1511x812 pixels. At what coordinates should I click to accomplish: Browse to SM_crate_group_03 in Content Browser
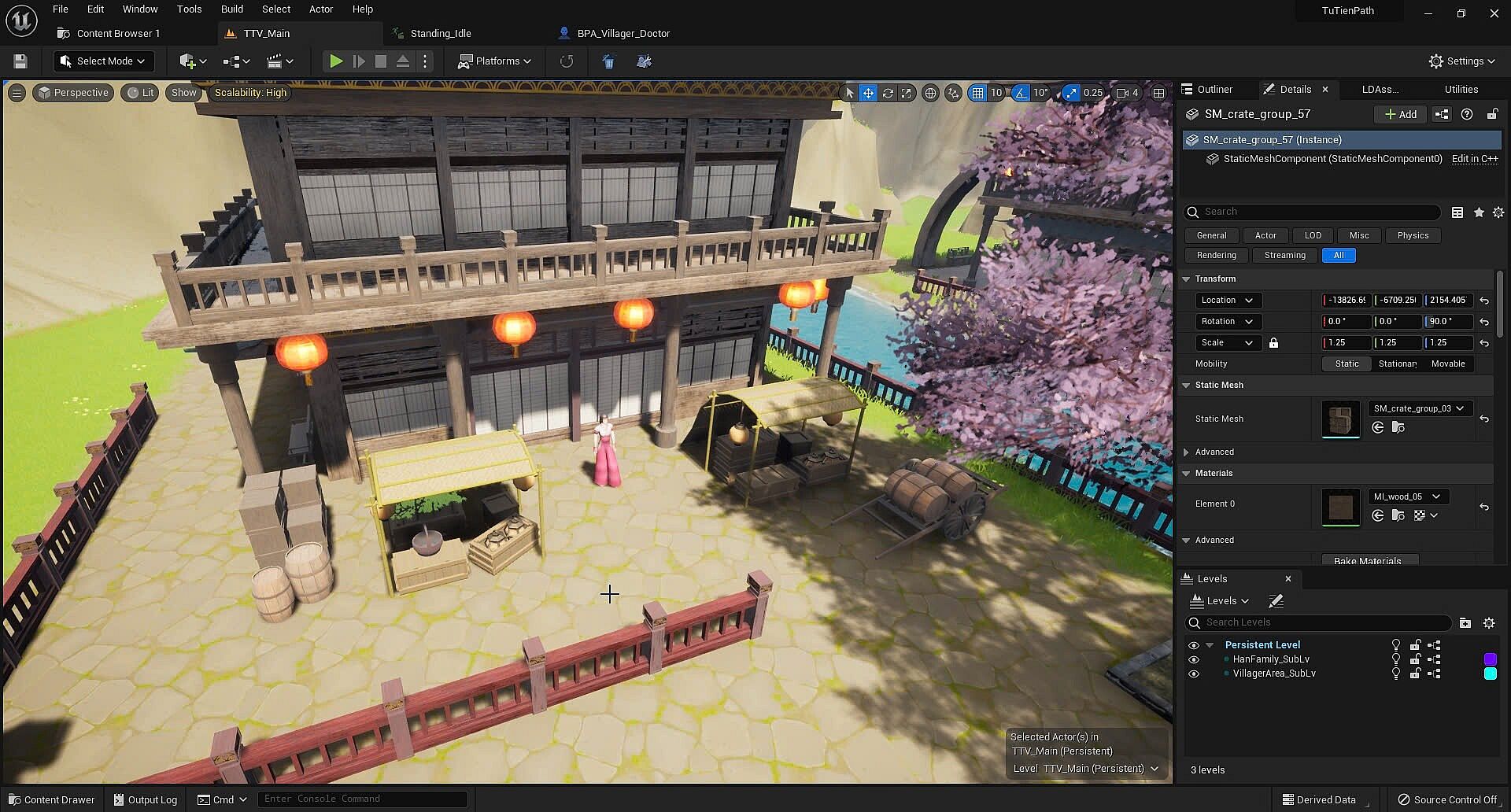(1398, 427)
